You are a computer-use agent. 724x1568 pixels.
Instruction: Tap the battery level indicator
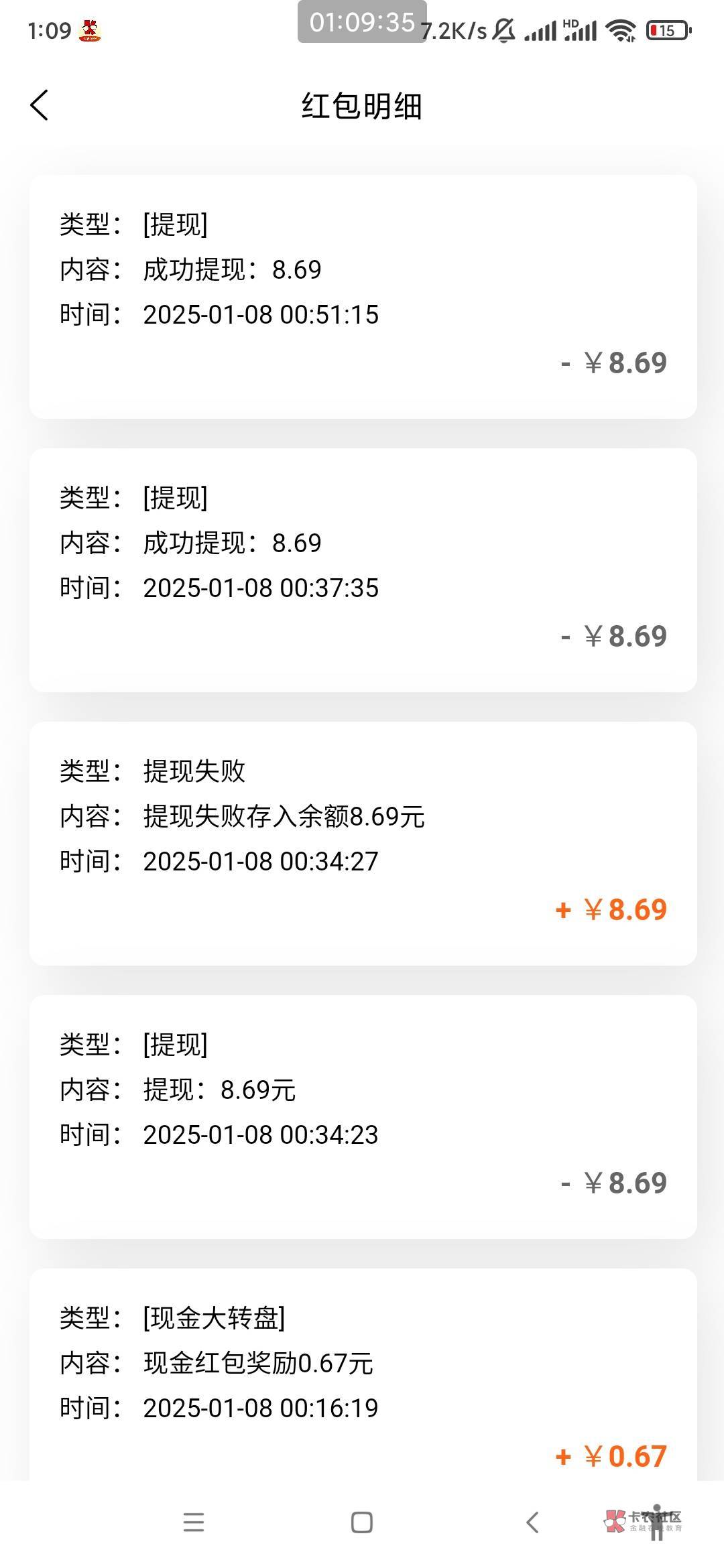[668, 30]
